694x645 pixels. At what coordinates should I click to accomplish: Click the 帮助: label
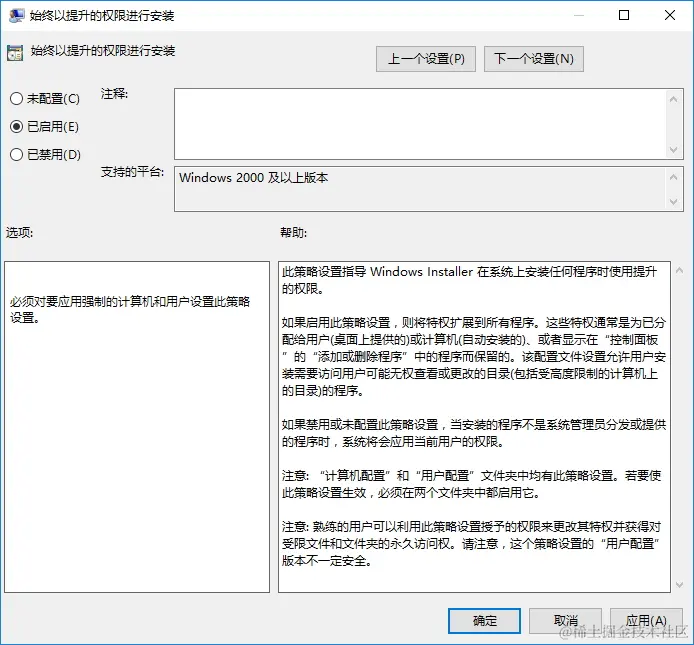tap(293, 232)
